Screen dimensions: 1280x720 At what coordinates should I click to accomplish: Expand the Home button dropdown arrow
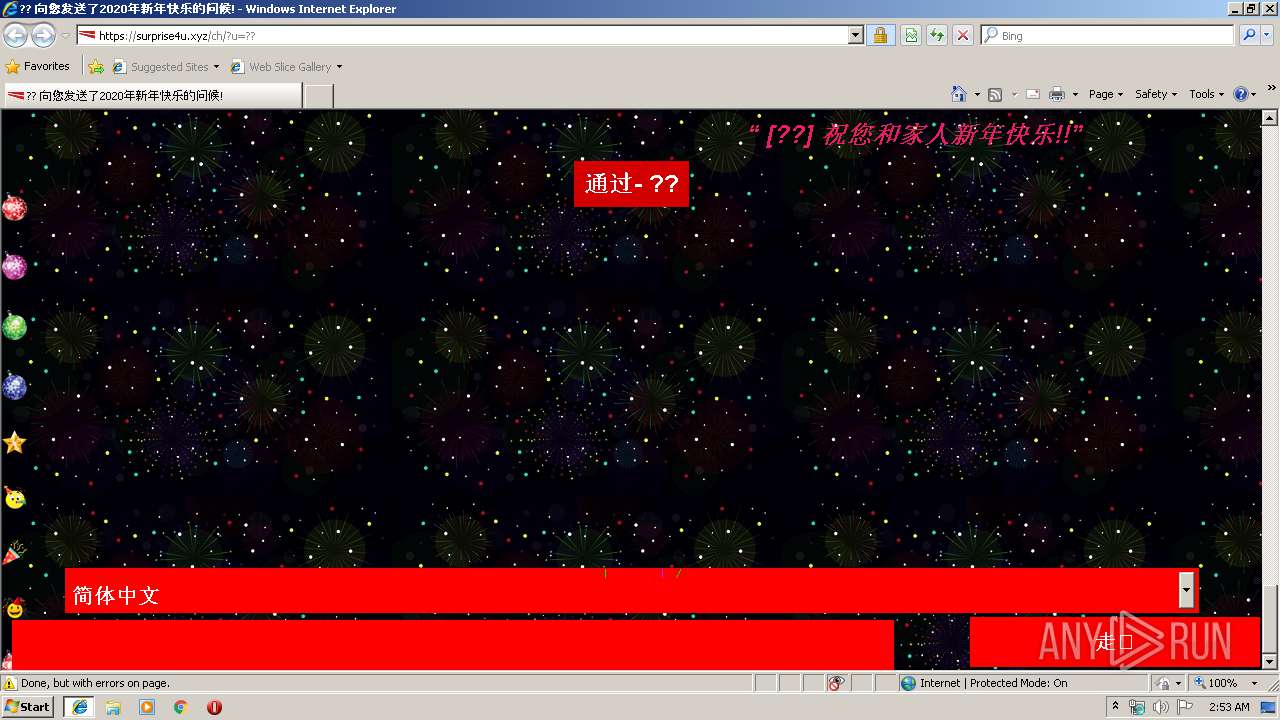[x=977, y=94]
